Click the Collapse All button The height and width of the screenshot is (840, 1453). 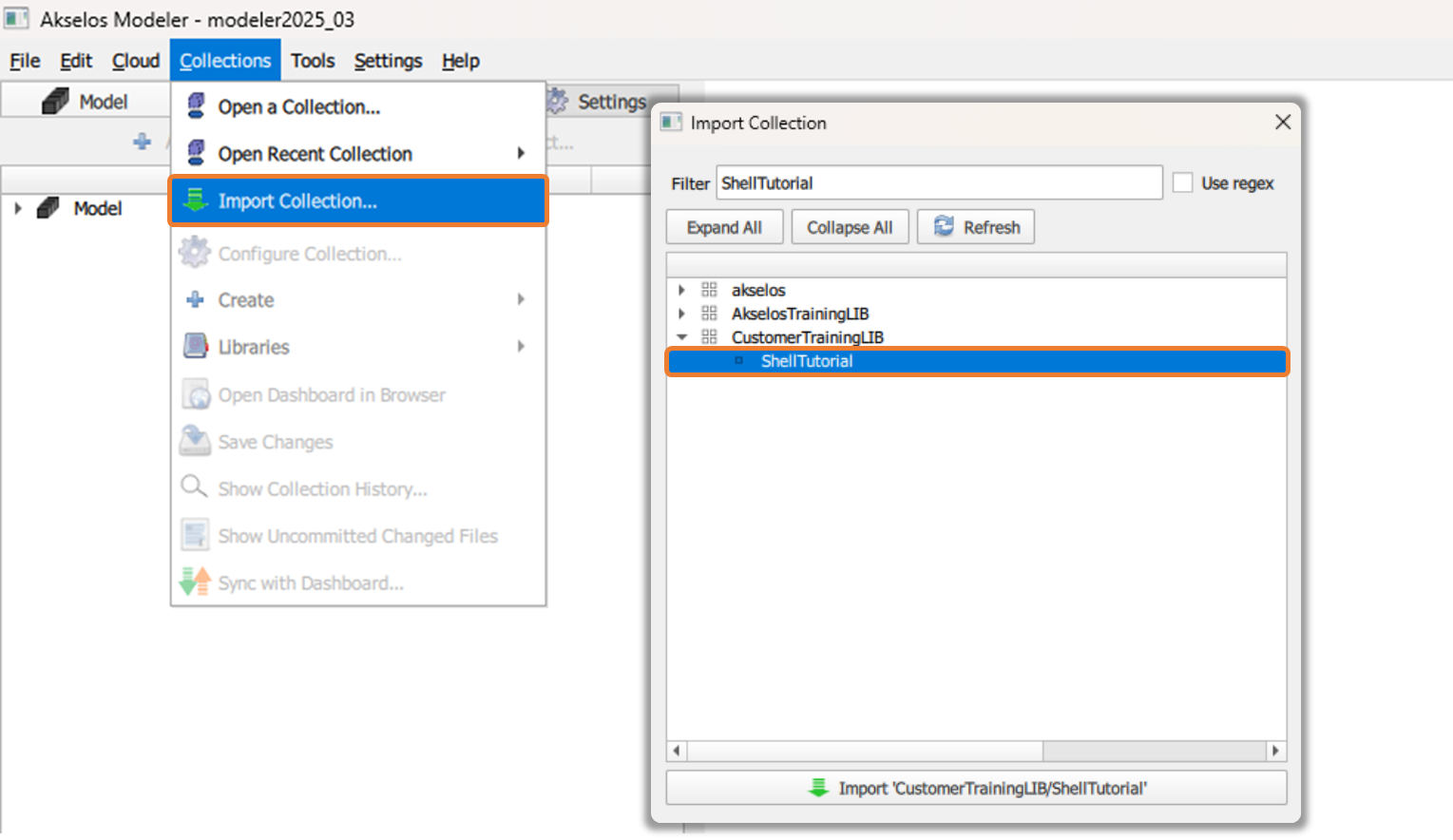(850, 227)
